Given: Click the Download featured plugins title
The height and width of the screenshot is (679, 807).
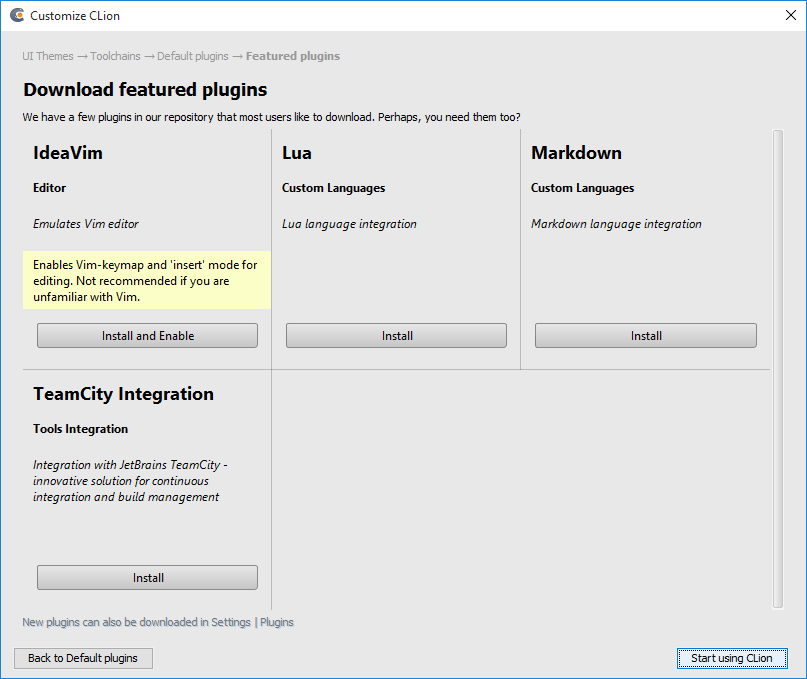Looking at the screenshot, I should (x=145, y=90).
